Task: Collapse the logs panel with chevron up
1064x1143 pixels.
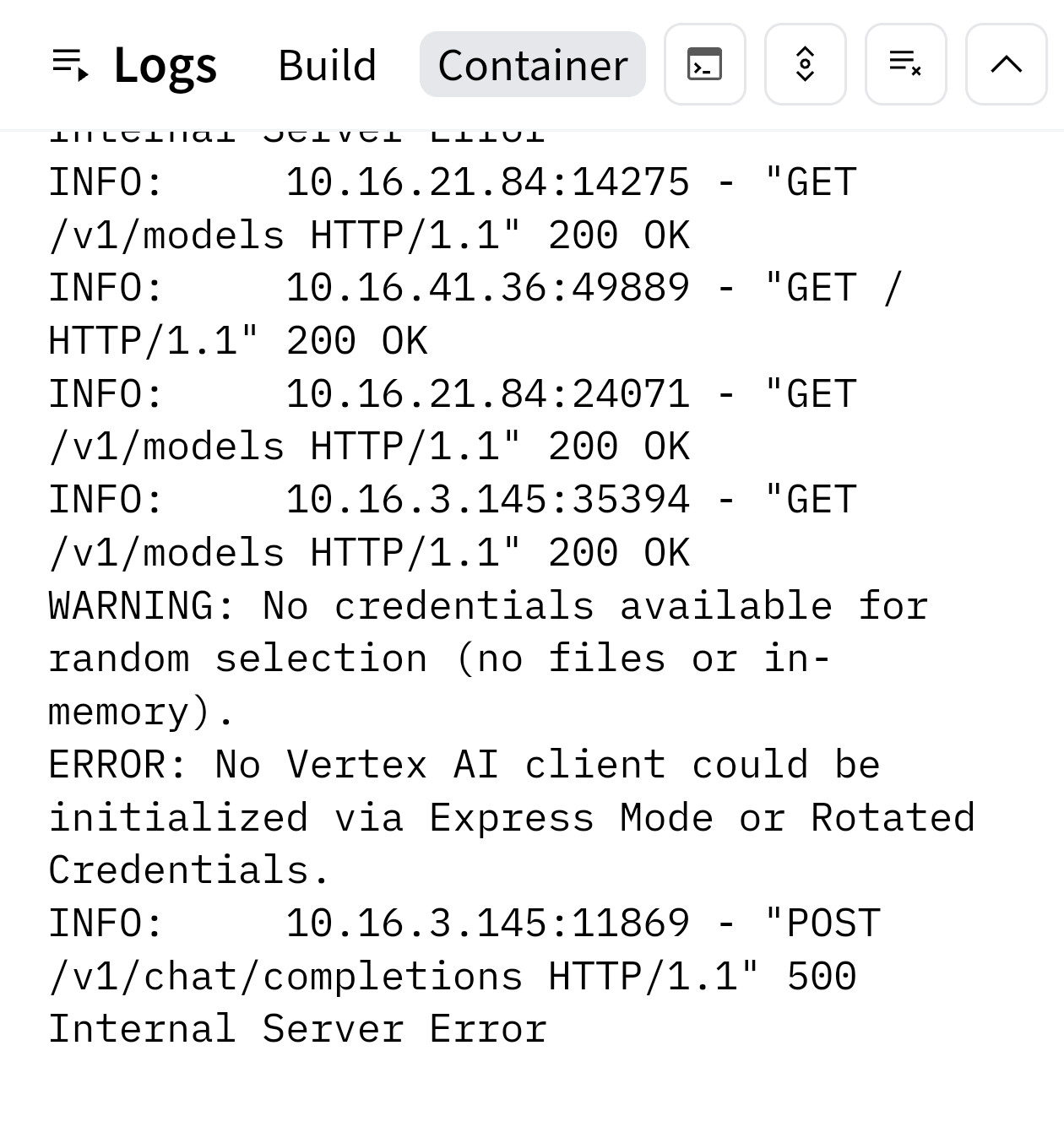Action: pos(1006,65)
